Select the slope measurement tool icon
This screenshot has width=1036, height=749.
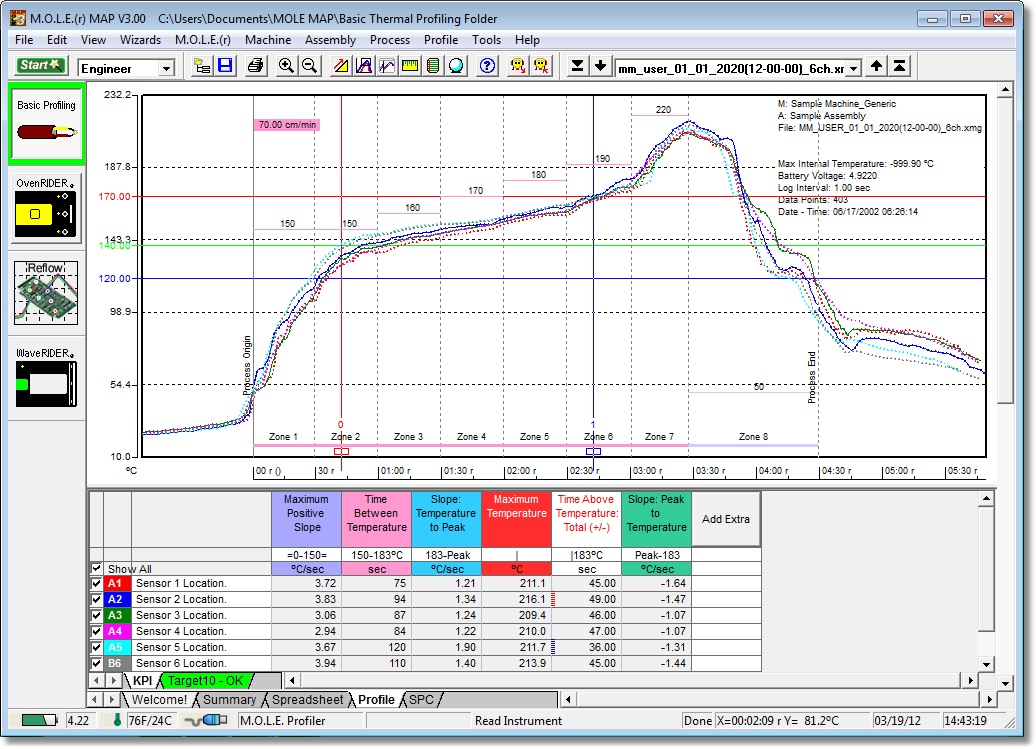point(341,65)
